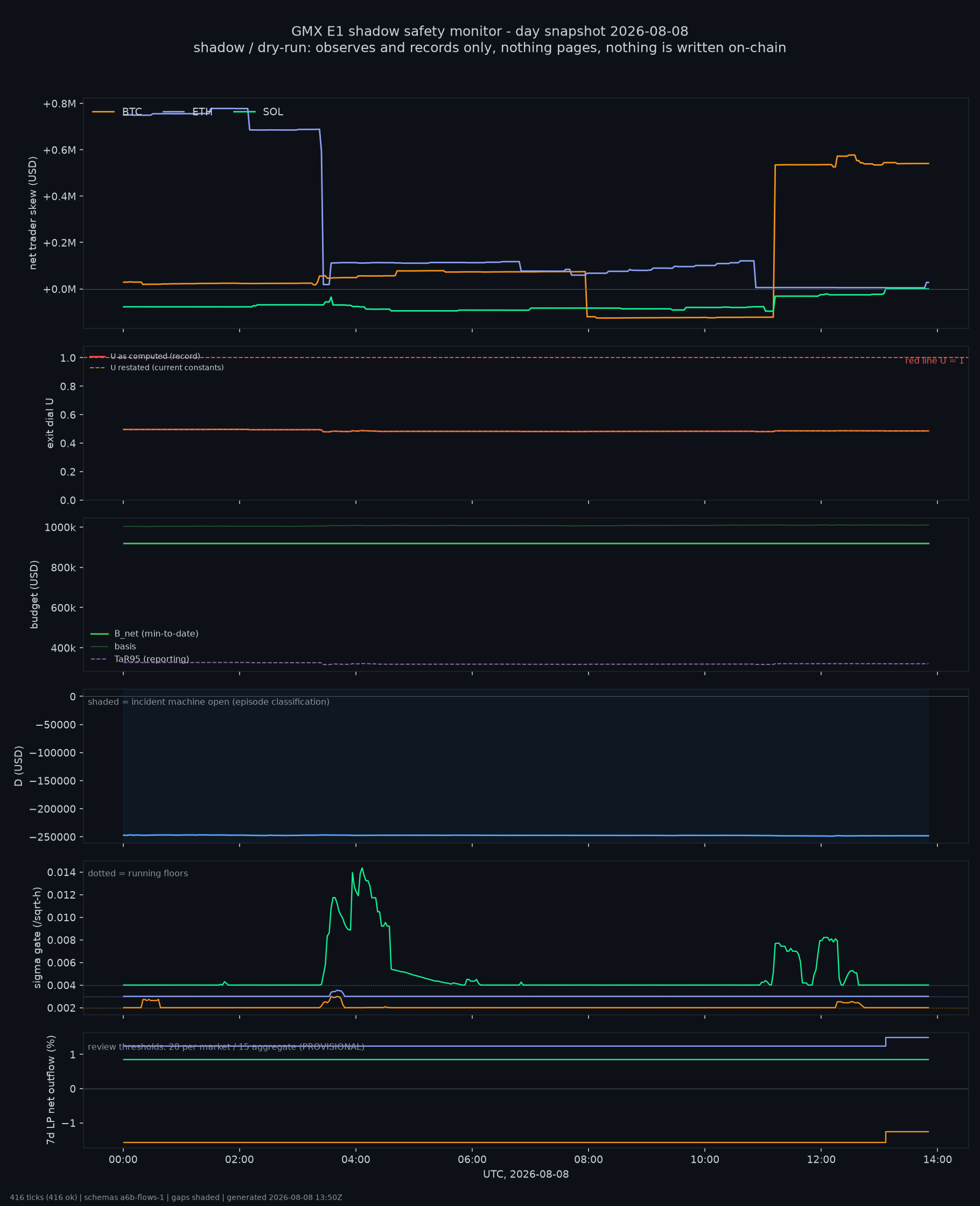Click the 'basis' legend entry
The image size is (980, 1206).
[125, 647]
